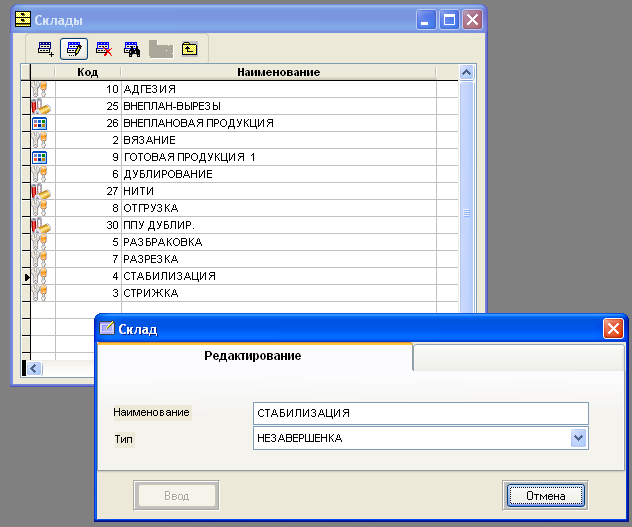Click the row icon next to ВЯЗАНИЕ
This screenshot has height=527, width=632.
point(40,140)
